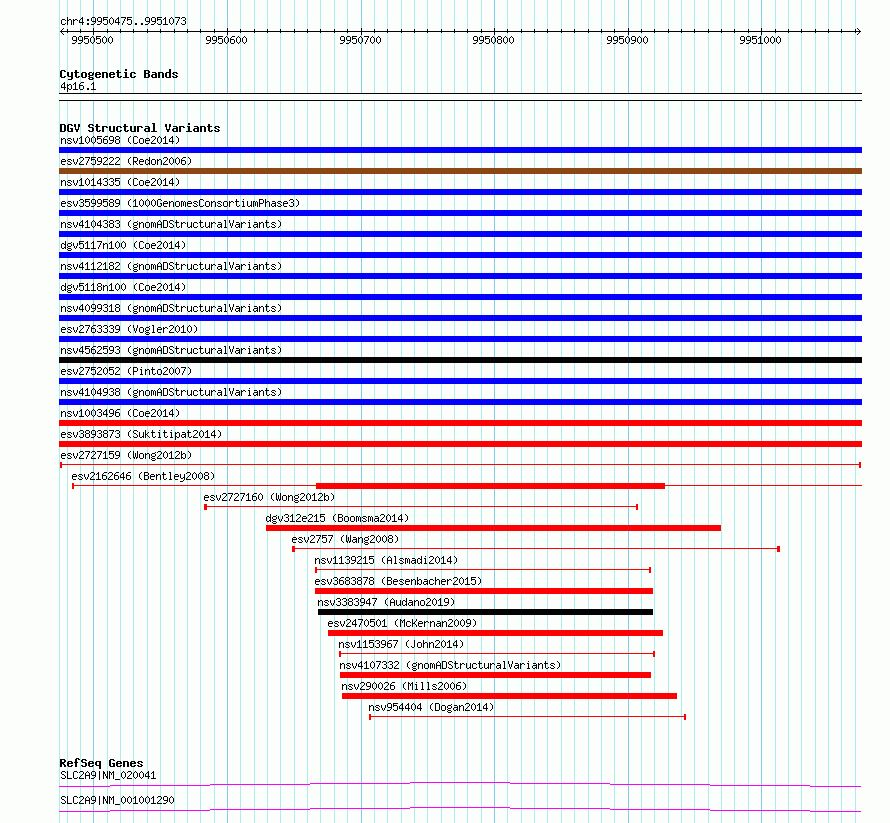Open esv2727160 (Wong2012b) label
890x823 pixels.
[269, 497]
